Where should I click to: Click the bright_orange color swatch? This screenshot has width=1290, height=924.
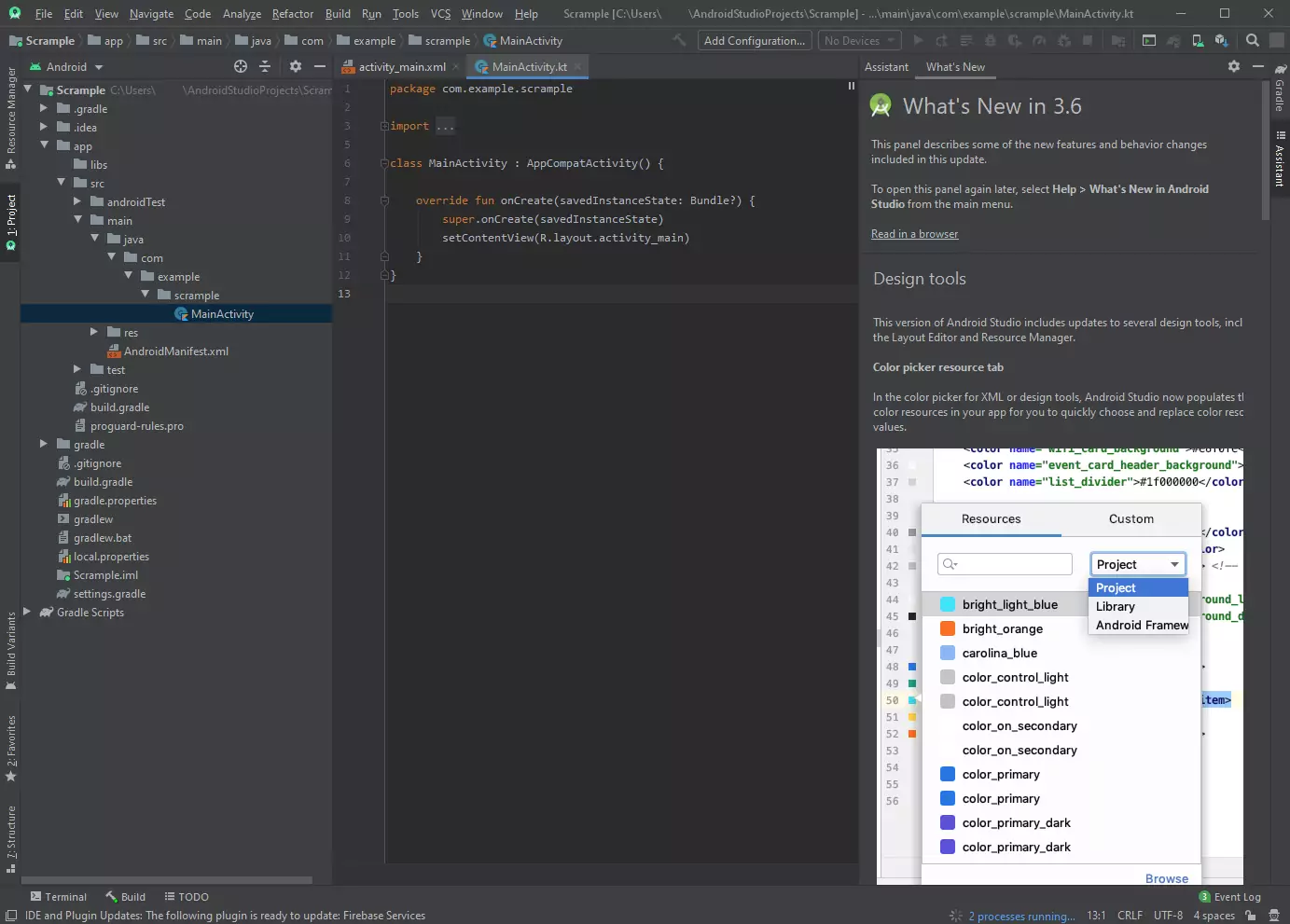point(948,628)
